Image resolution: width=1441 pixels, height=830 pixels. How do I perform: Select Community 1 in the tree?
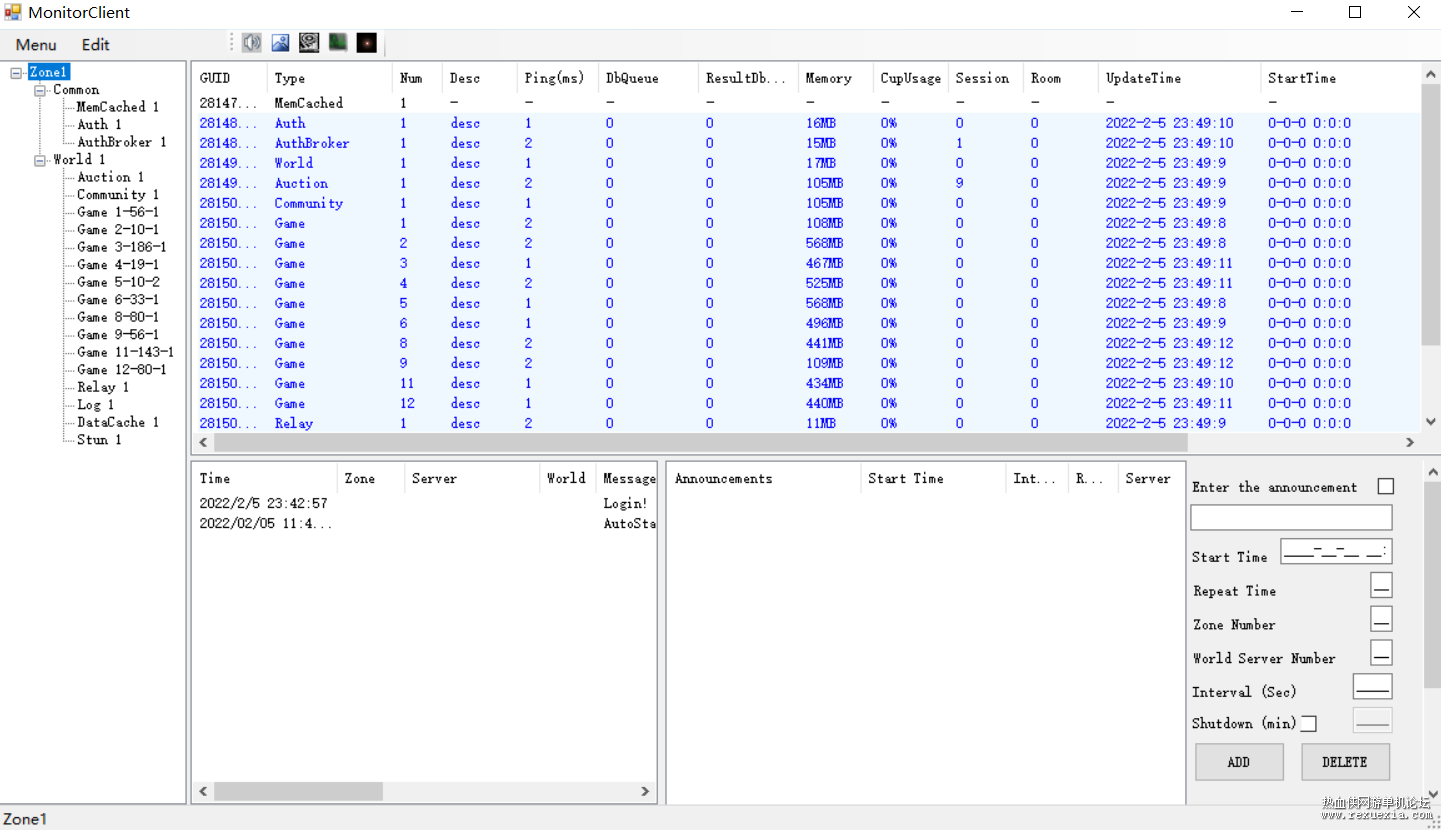pyautogui.click(x=118, y=195)
